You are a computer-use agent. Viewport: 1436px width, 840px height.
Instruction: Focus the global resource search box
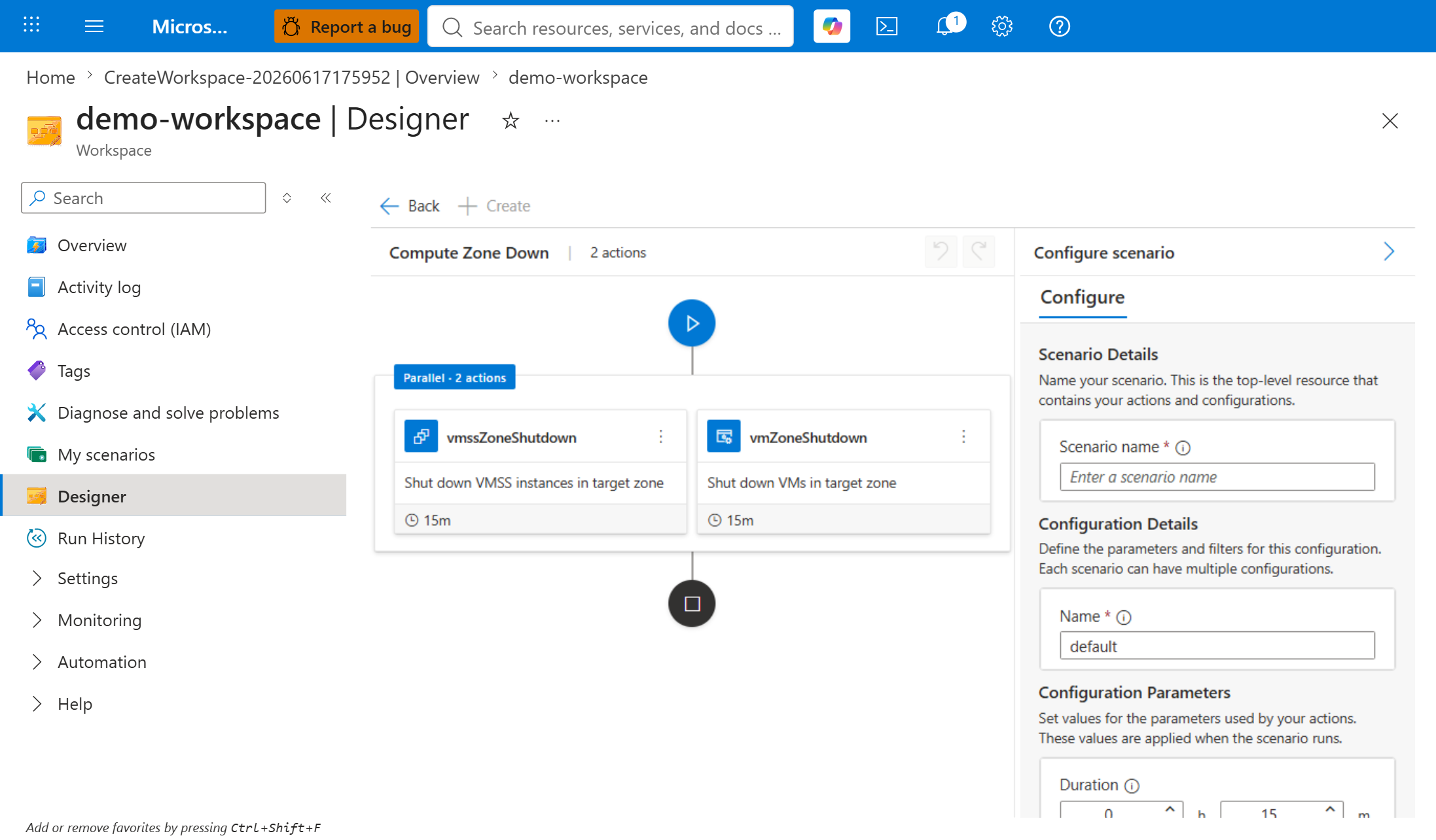tap(611, 27)
